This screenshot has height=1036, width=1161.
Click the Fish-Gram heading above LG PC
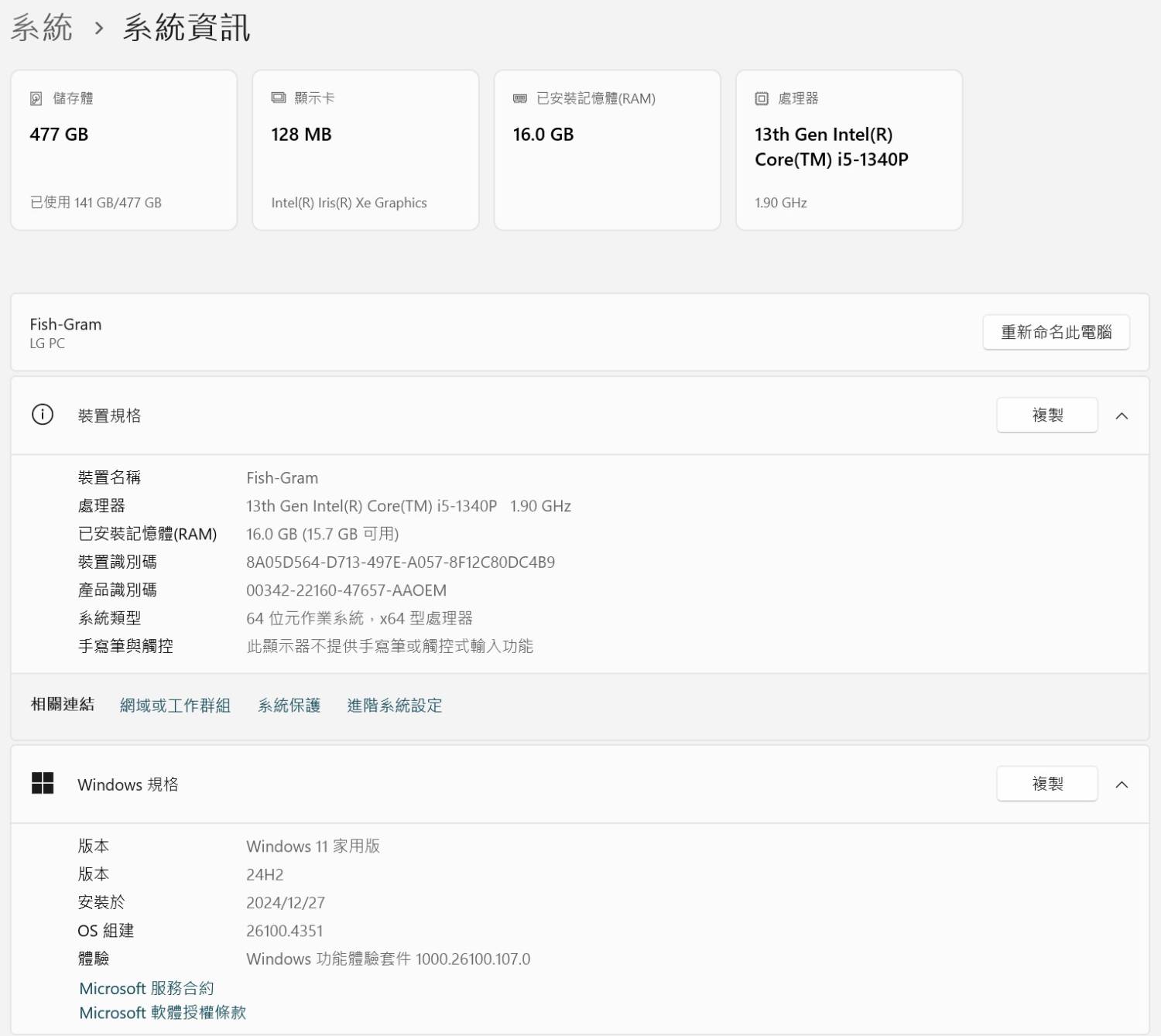pos(66,324)
